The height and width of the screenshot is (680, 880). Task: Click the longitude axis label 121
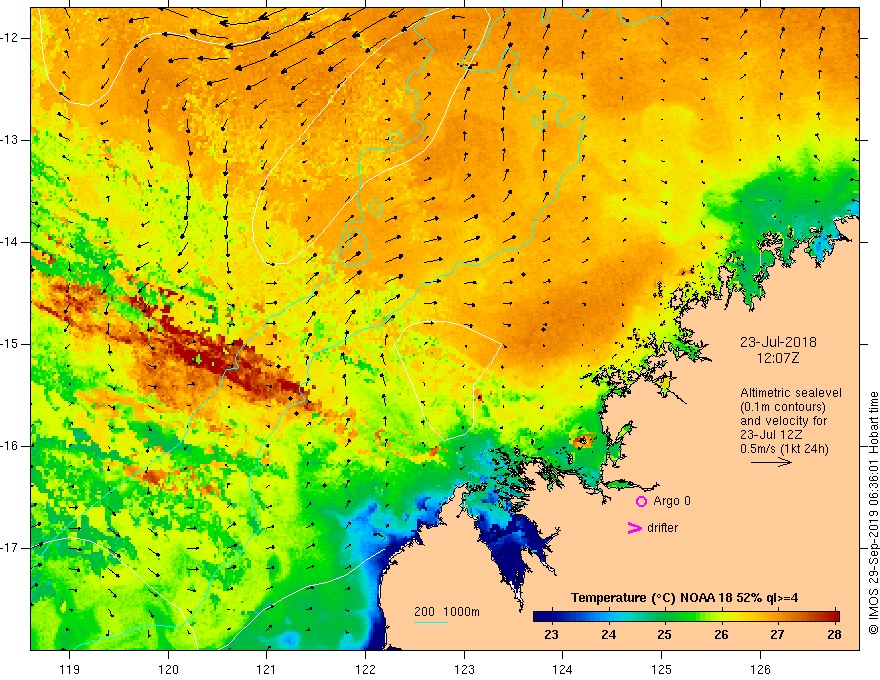(266, 669)
